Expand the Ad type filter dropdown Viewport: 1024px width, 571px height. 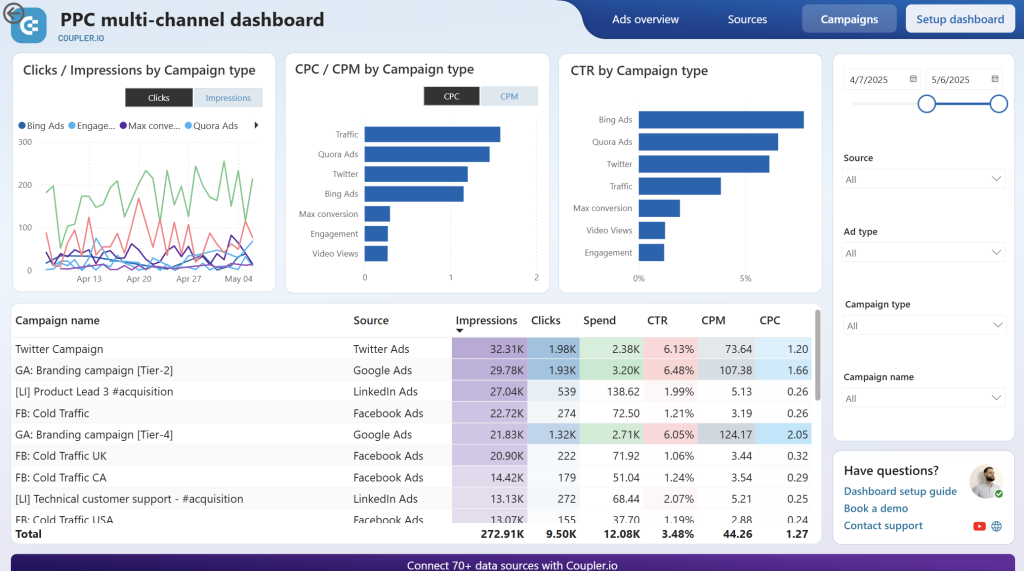pos(923,253)
